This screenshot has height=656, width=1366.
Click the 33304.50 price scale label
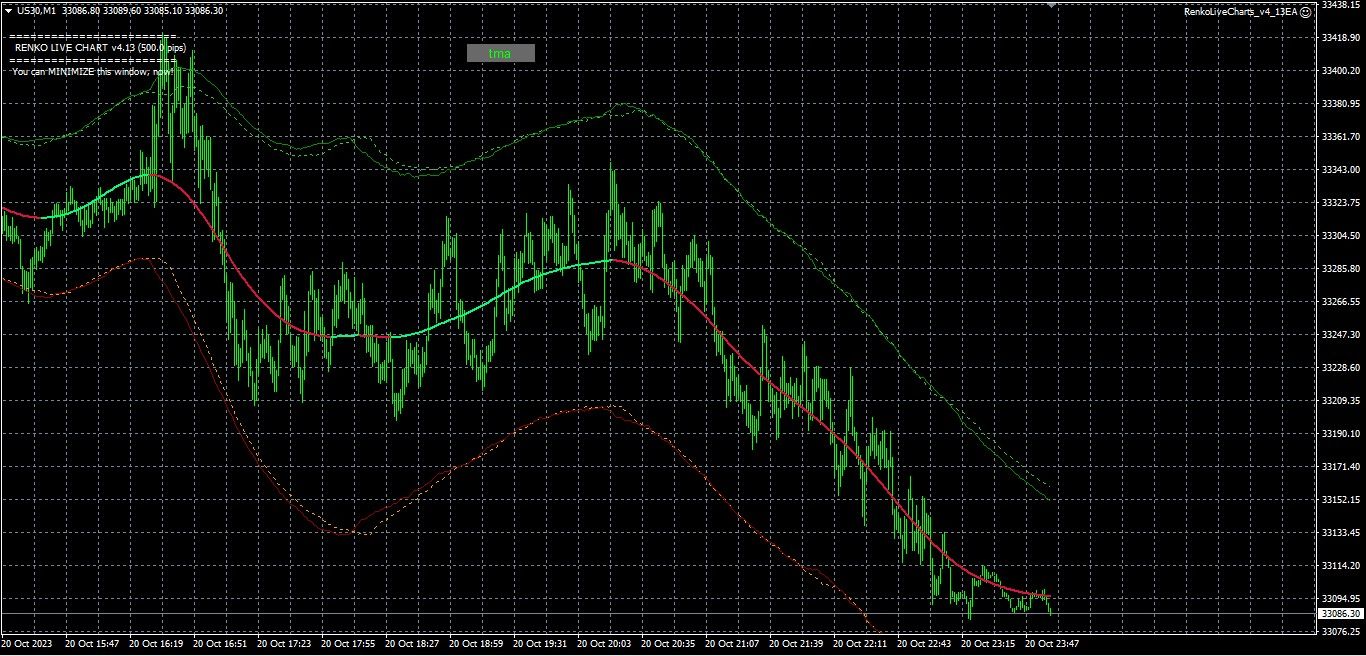pyautogui.click(x=1340, y=236)
